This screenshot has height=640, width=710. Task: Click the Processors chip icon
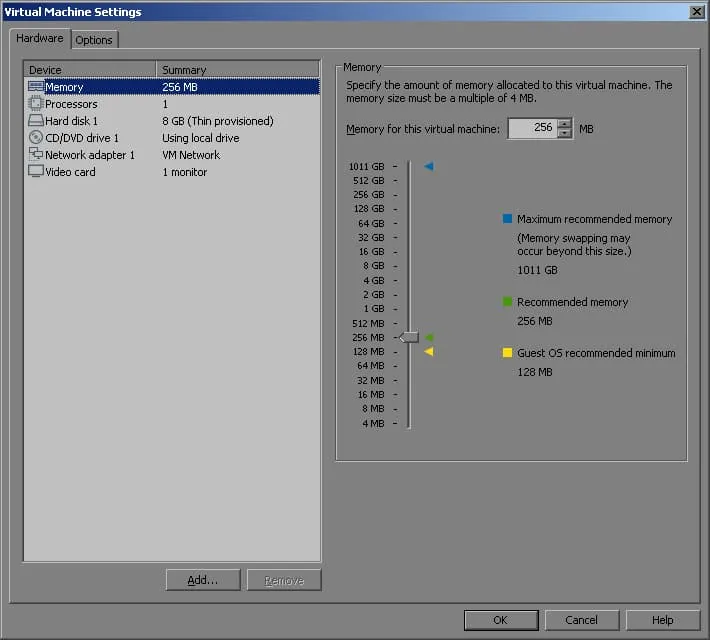[36, 104]
